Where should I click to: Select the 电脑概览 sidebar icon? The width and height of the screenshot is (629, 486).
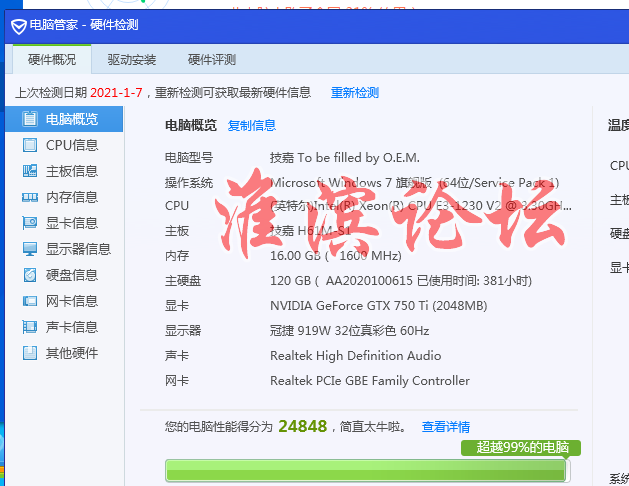[x=30, y=119]
